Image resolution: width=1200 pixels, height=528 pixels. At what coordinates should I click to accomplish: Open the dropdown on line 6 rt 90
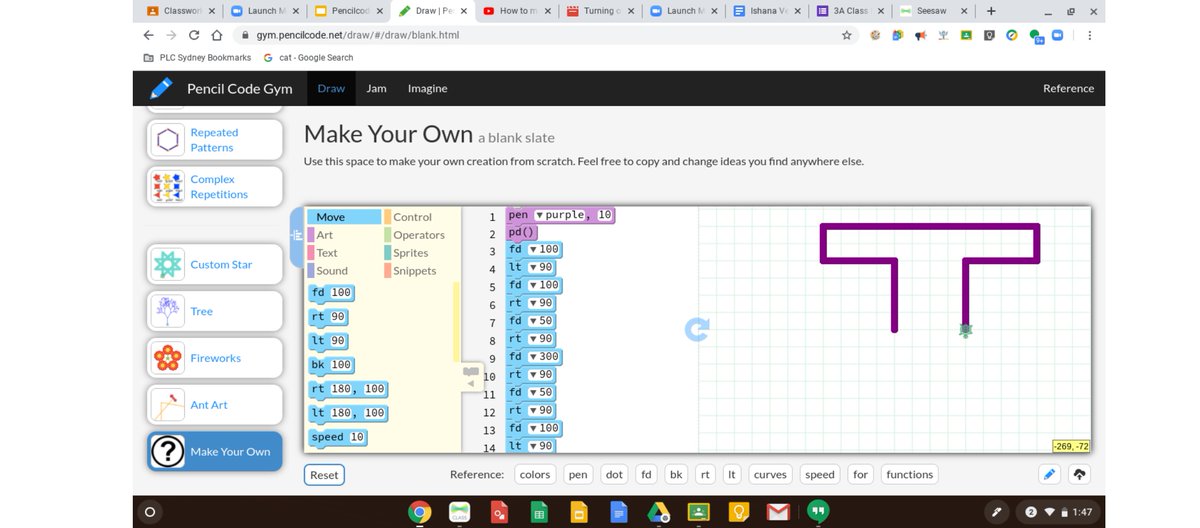coord(534,303)
